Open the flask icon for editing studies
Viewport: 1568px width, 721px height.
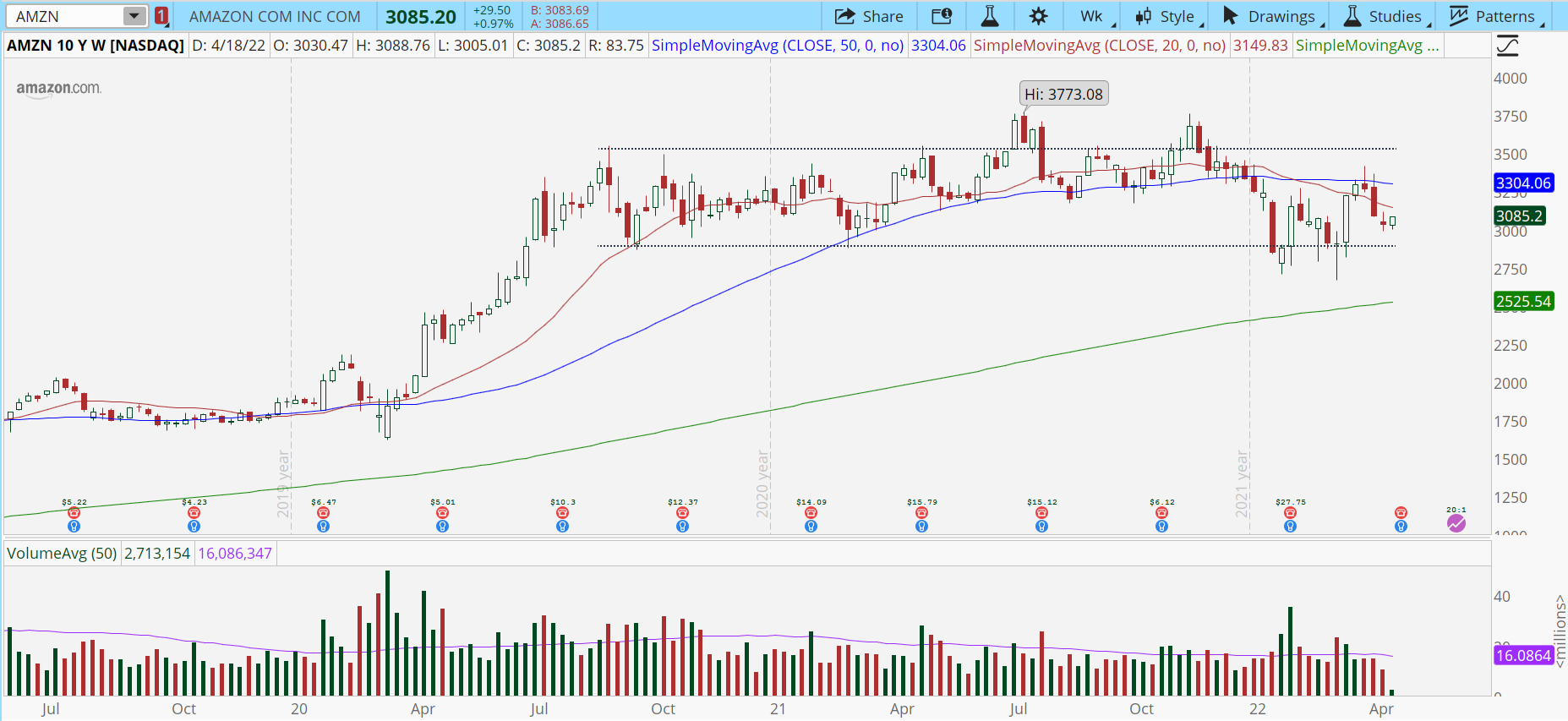(990, 16)
